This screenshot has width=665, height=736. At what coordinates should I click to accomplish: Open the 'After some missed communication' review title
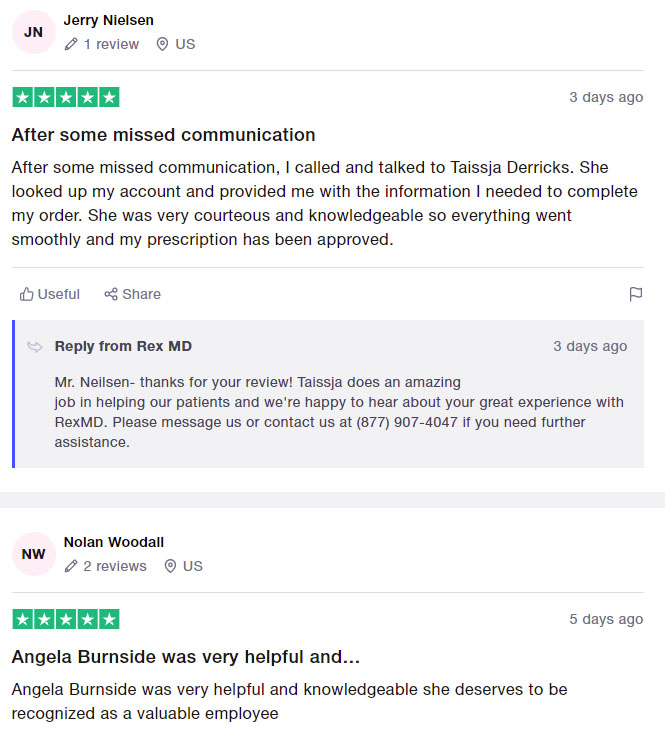click(x=163, y=134)
